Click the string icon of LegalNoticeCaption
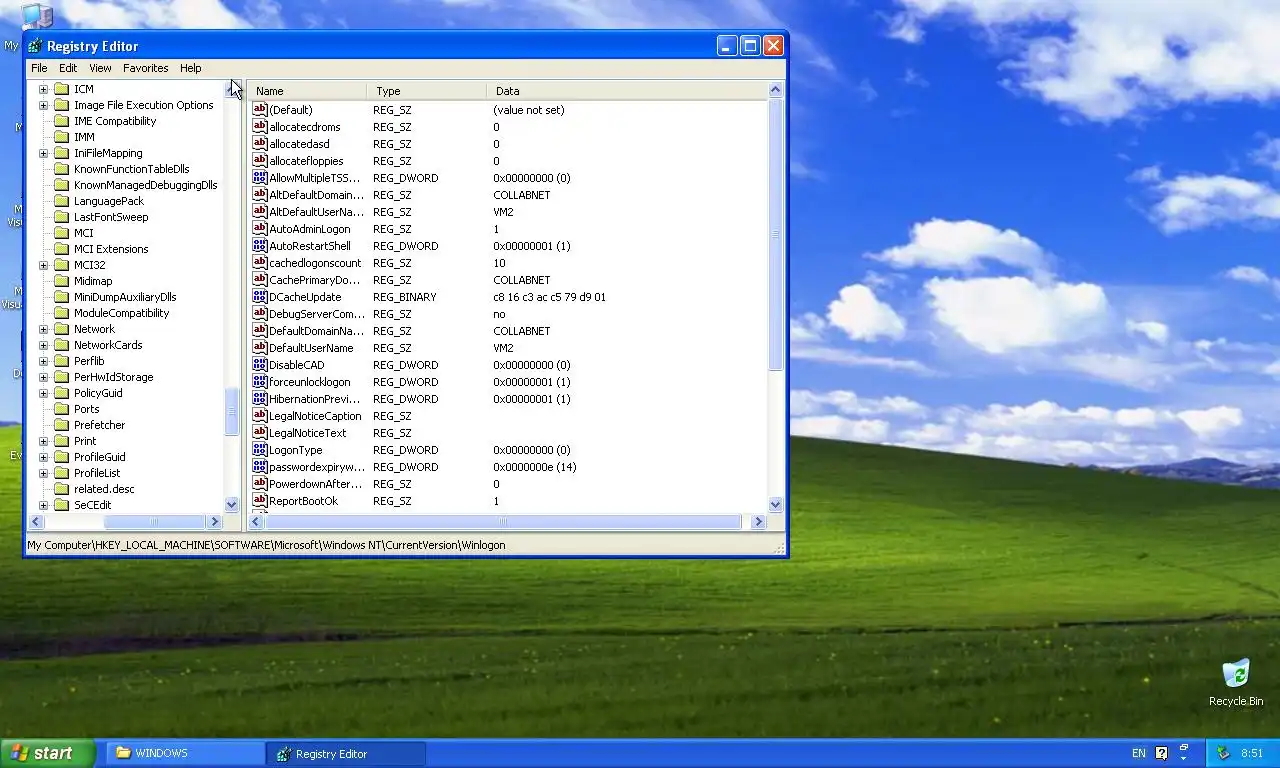 click(x=260, y=416)
